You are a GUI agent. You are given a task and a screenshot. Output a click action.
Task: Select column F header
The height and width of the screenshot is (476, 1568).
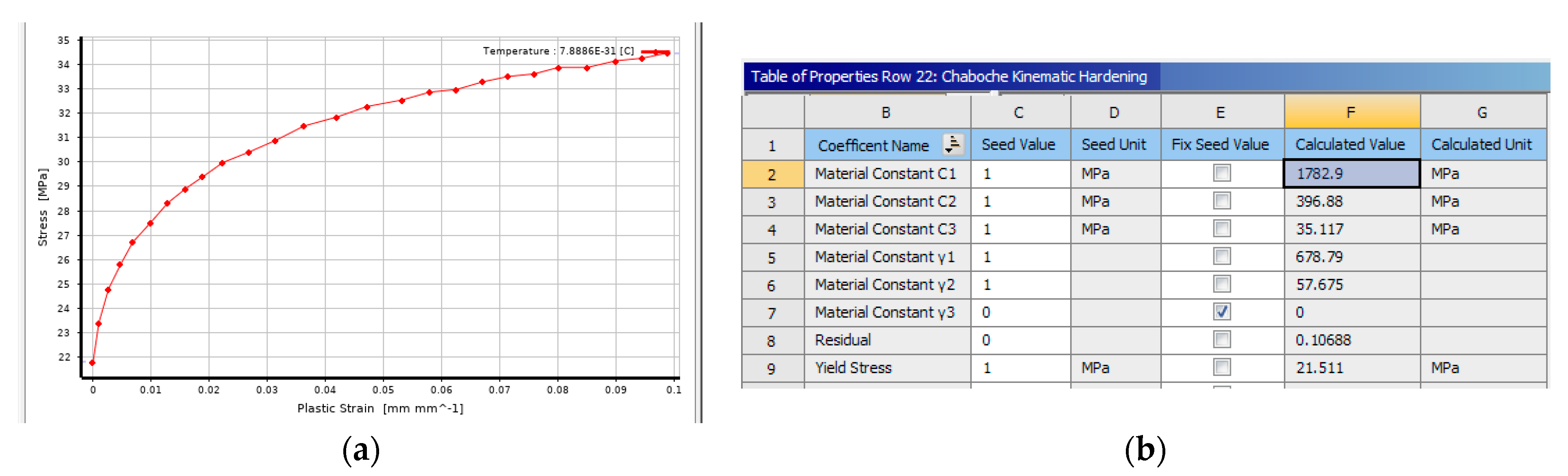1351,112
